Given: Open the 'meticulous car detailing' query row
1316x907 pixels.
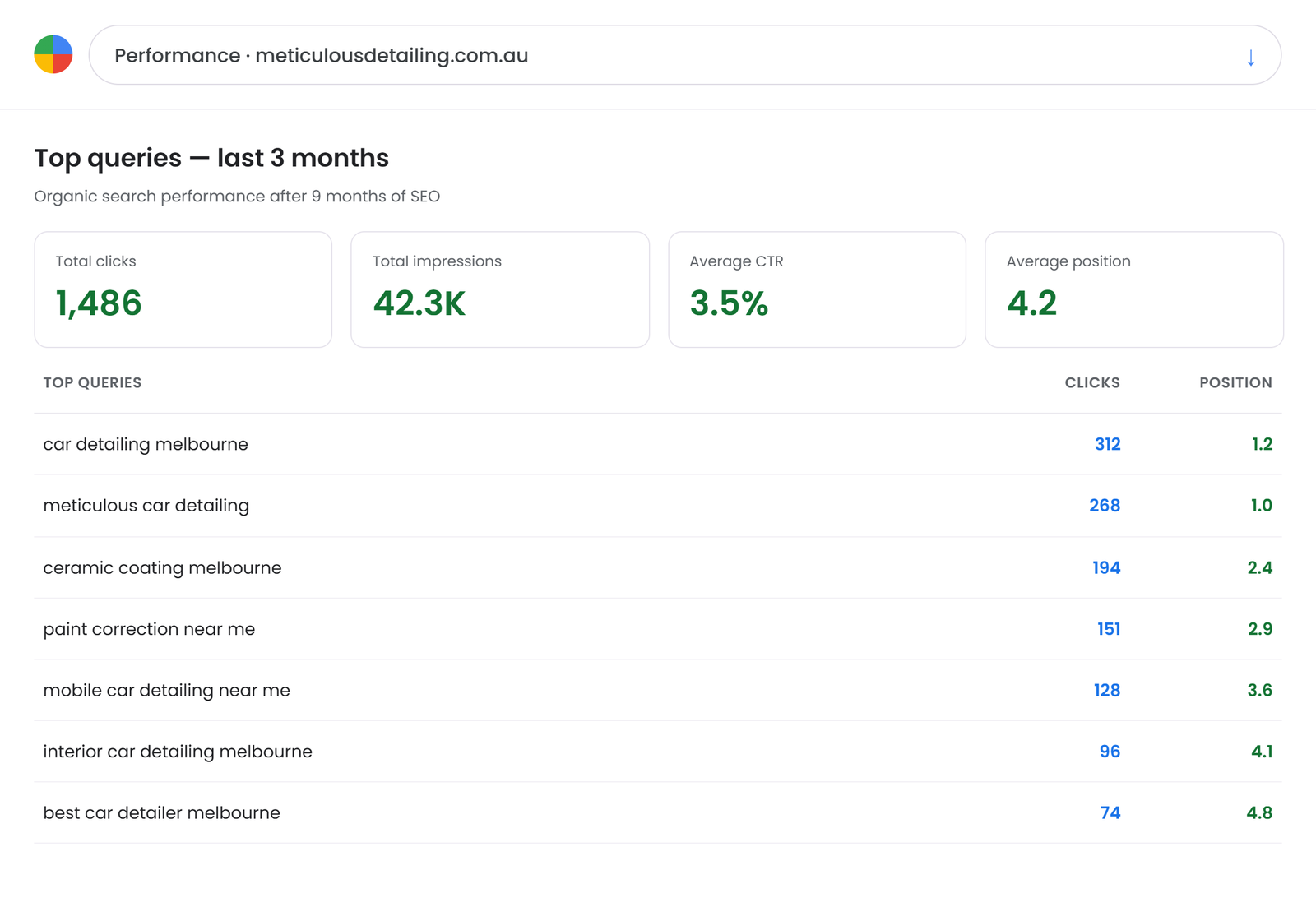Looking at the screenshot, I should (658, 506).
